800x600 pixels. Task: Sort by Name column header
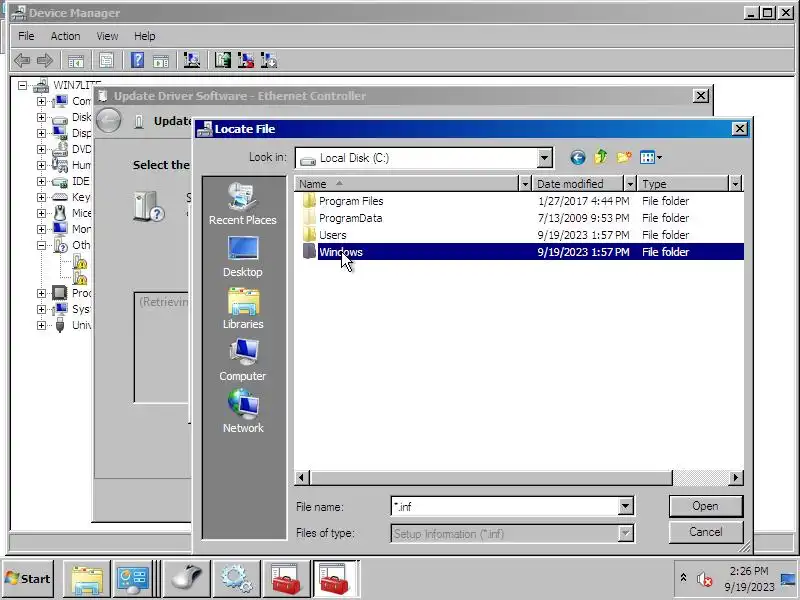pos(407,184)
